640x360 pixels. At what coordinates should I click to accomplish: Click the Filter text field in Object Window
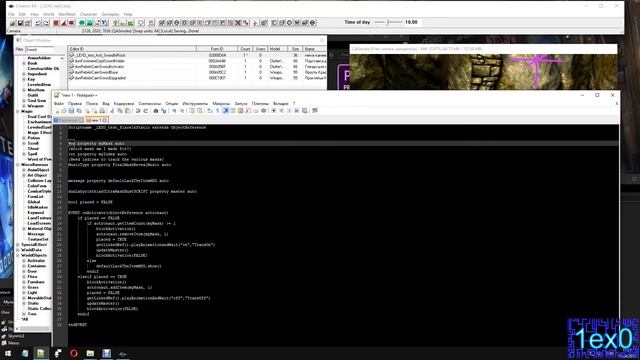coord(39,49)
